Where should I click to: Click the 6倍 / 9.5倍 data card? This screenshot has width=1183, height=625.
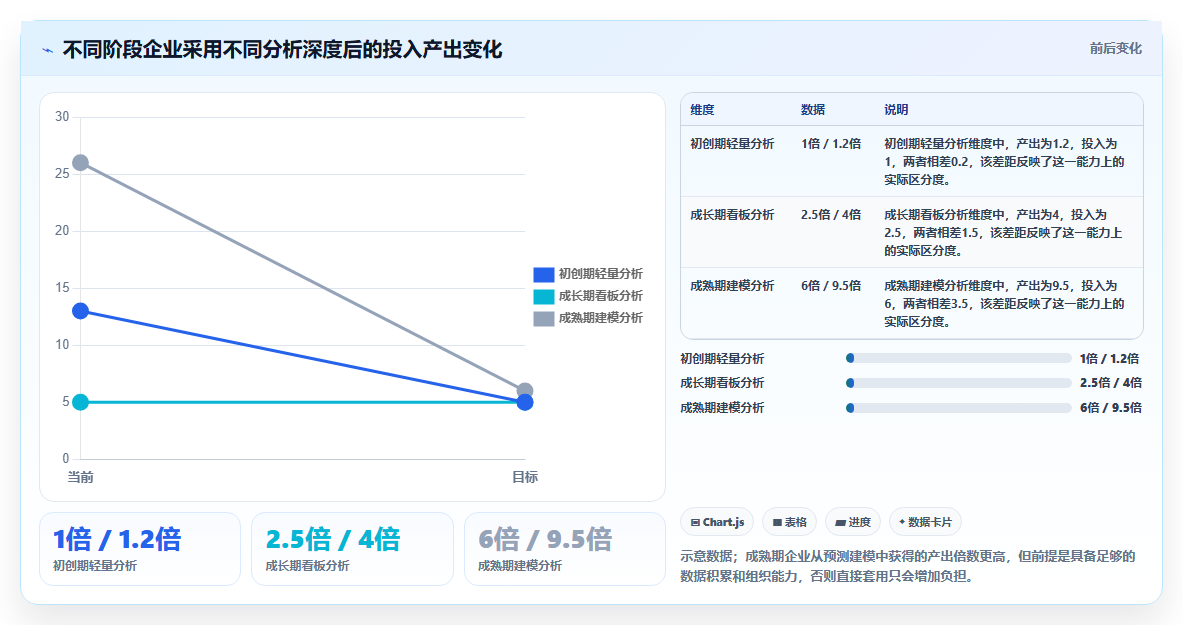(564, 549)
